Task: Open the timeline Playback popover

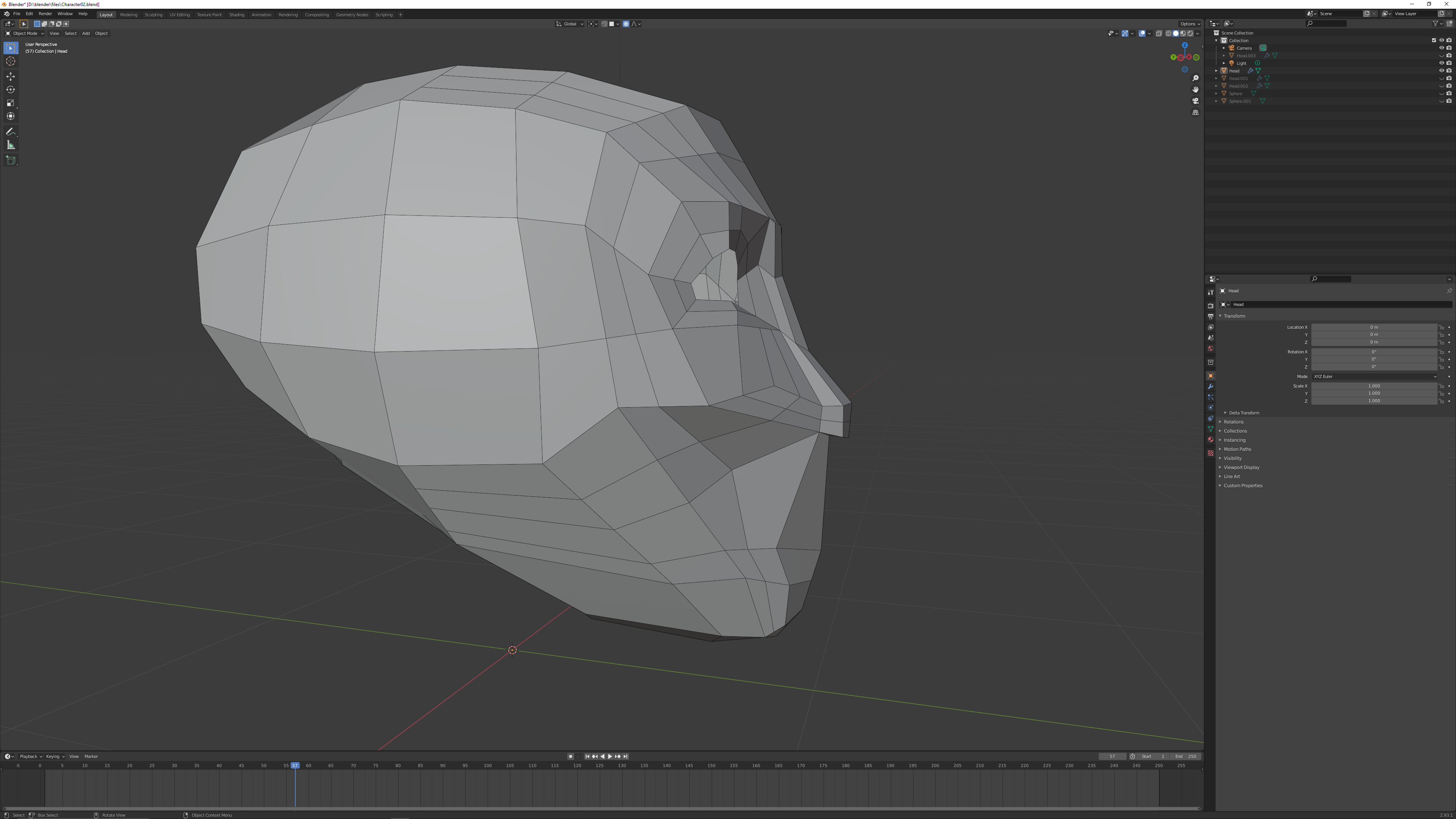Action: tap(30, 756)
